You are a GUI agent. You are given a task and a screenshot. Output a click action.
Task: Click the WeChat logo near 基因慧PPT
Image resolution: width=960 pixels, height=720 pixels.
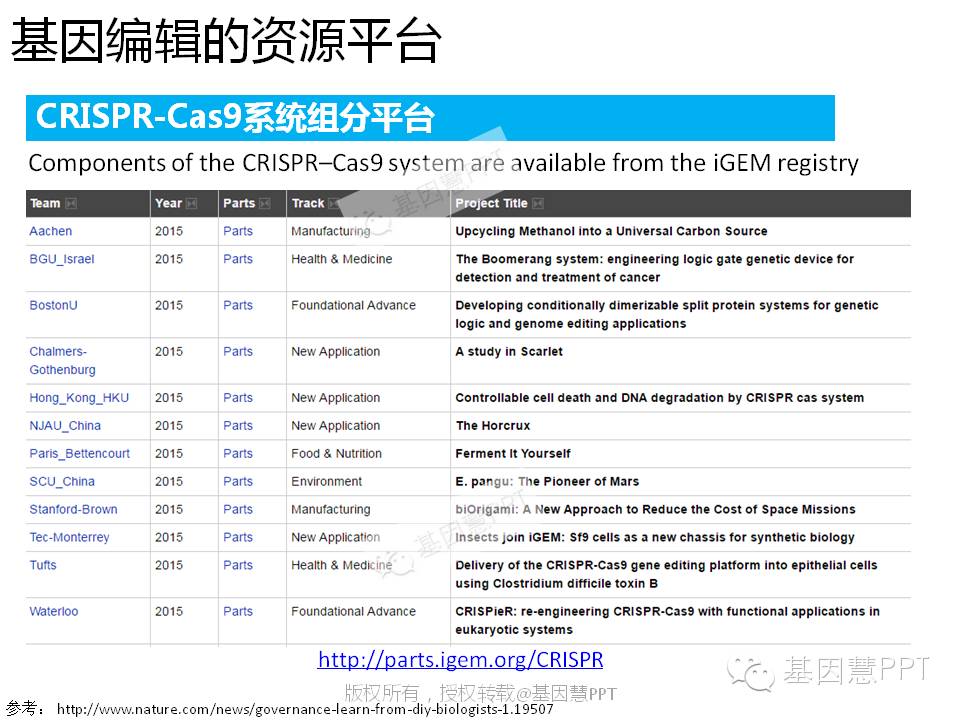750,672
